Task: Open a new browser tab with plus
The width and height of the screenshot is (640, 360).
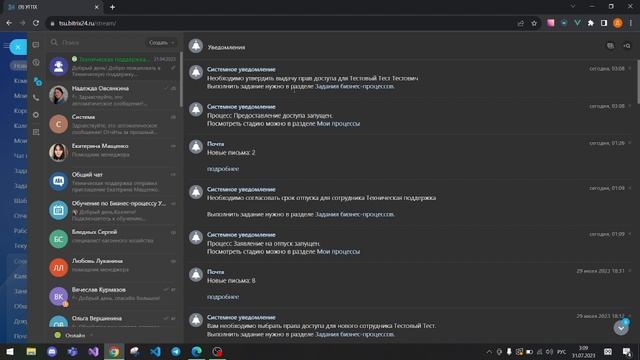Action: tap(112, 7)
